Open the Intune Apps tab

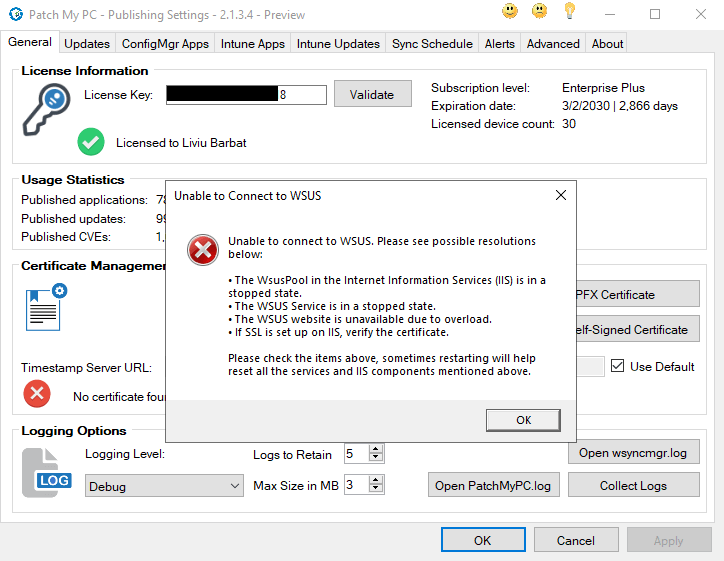coord(253,44)
